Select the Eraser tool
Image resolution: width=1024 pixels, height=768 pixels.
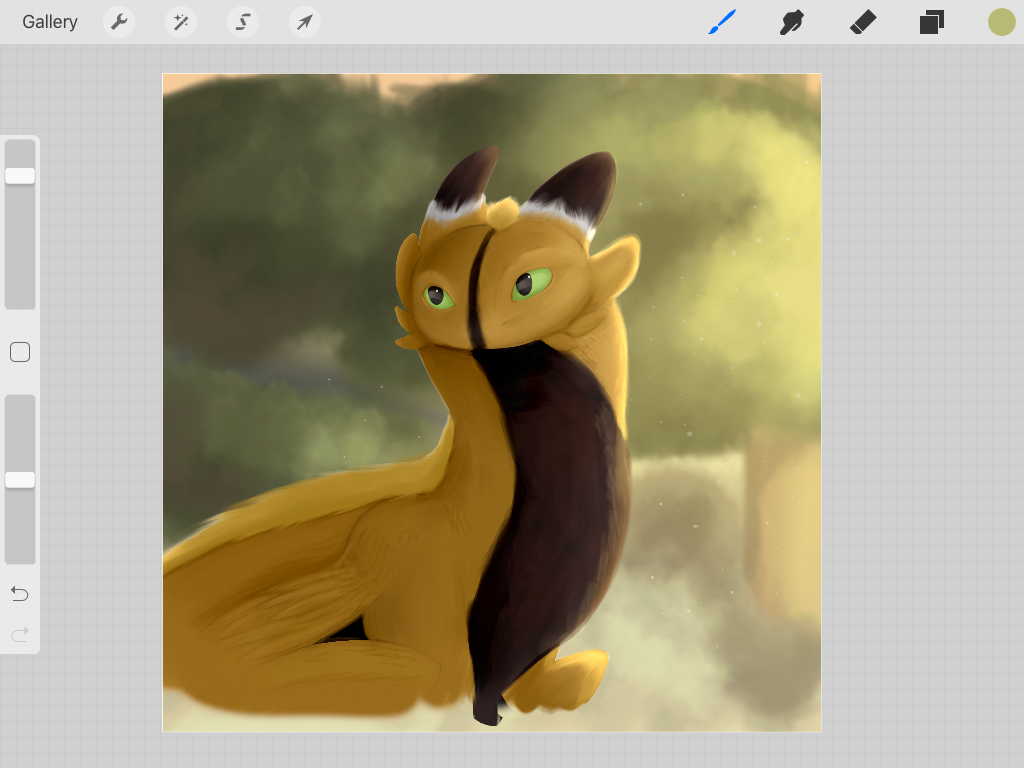(863, 22)
